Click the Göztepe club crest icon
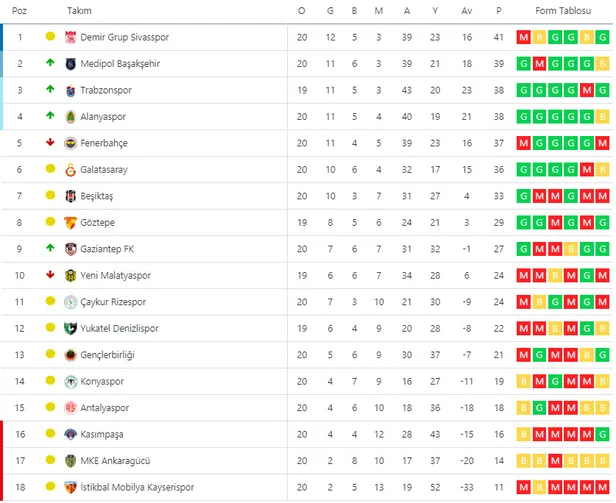The height and width of the screenshot is (503, 616). [70, 223]
